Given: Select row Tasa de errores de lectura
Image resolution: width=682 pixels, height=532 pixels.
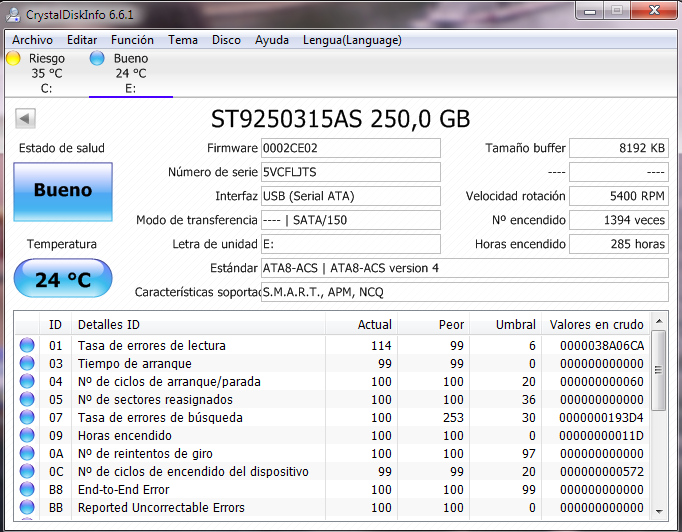Looking at the screenshot, I should [x=332, y=345].
